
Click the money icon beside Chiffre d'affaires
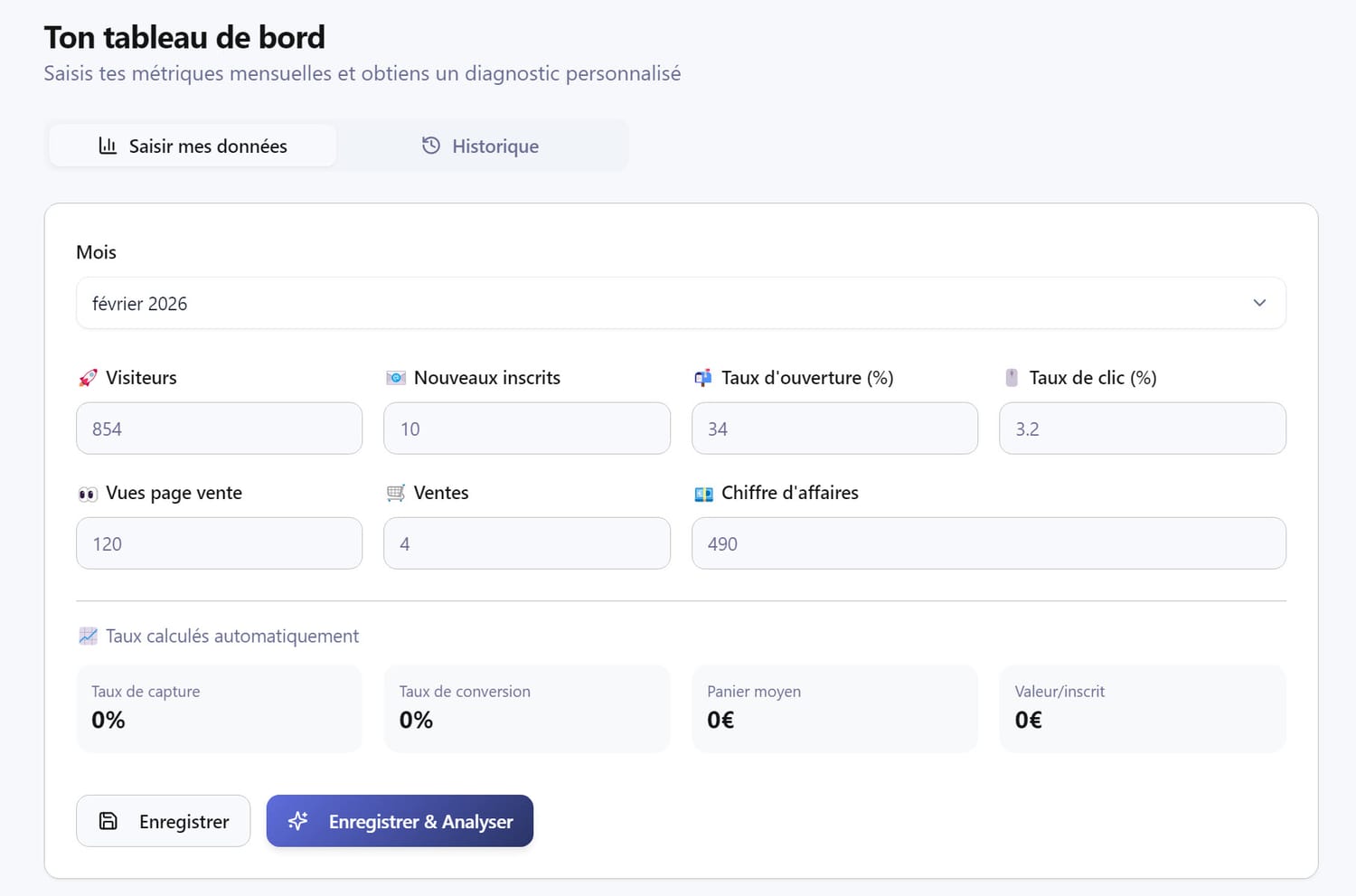703,494
